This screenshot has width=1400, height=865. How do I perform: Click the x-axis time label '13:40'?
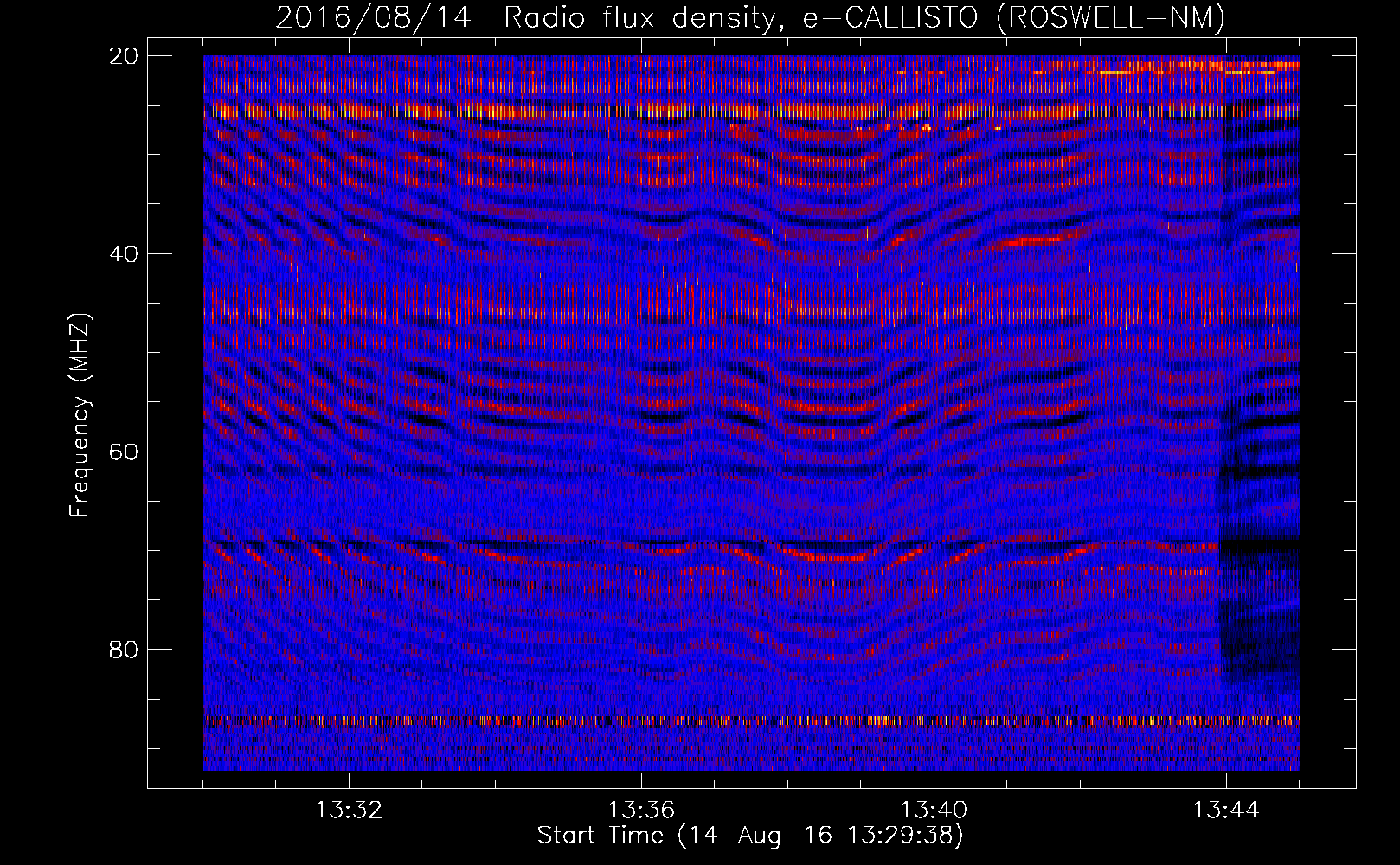click(x=934, y=811)
